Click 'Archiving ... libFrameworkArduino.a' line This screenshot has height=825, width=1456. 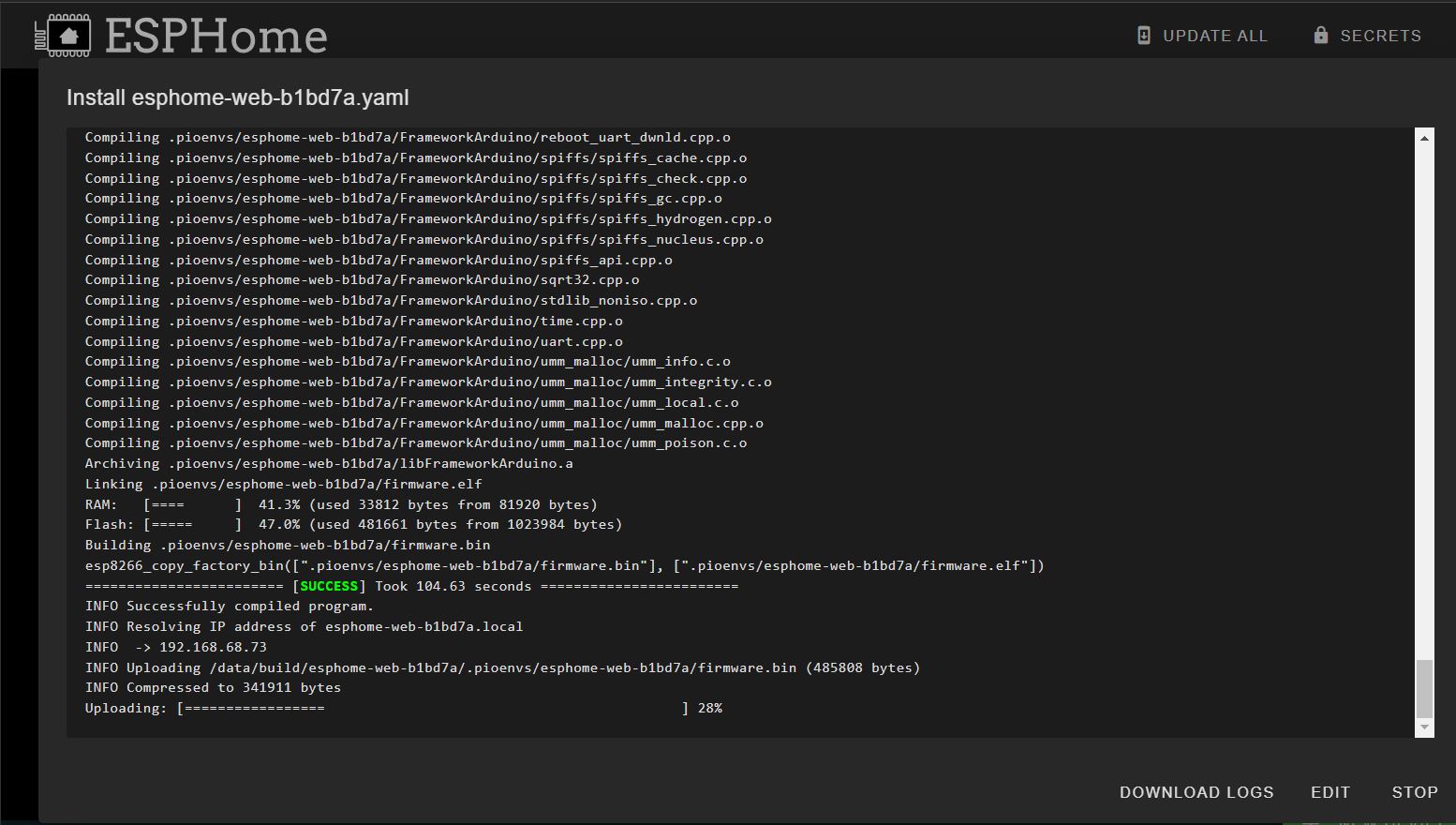coord(329,464)
